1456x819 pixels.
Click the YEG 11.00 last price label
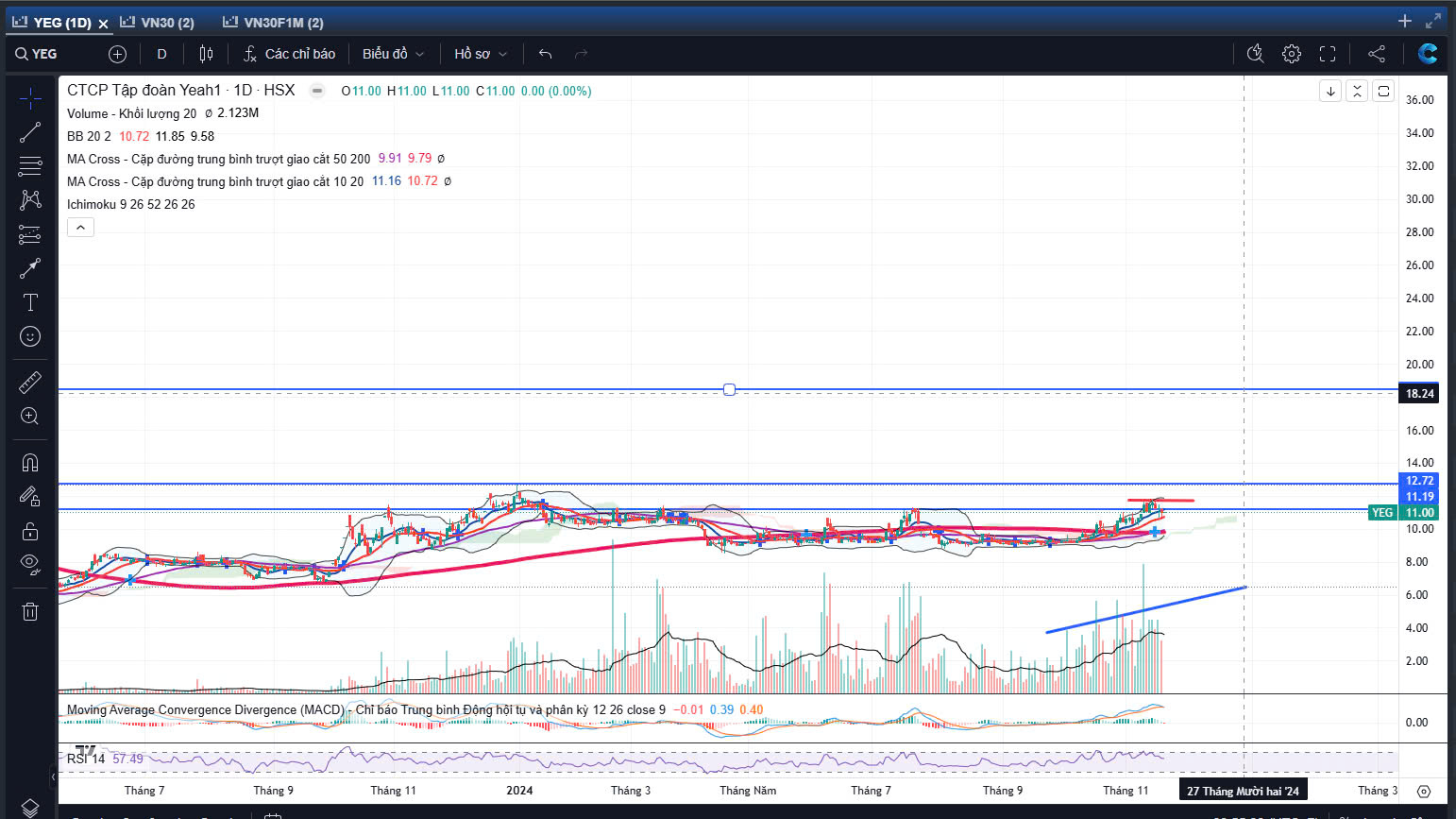[x=1403, y=512]
